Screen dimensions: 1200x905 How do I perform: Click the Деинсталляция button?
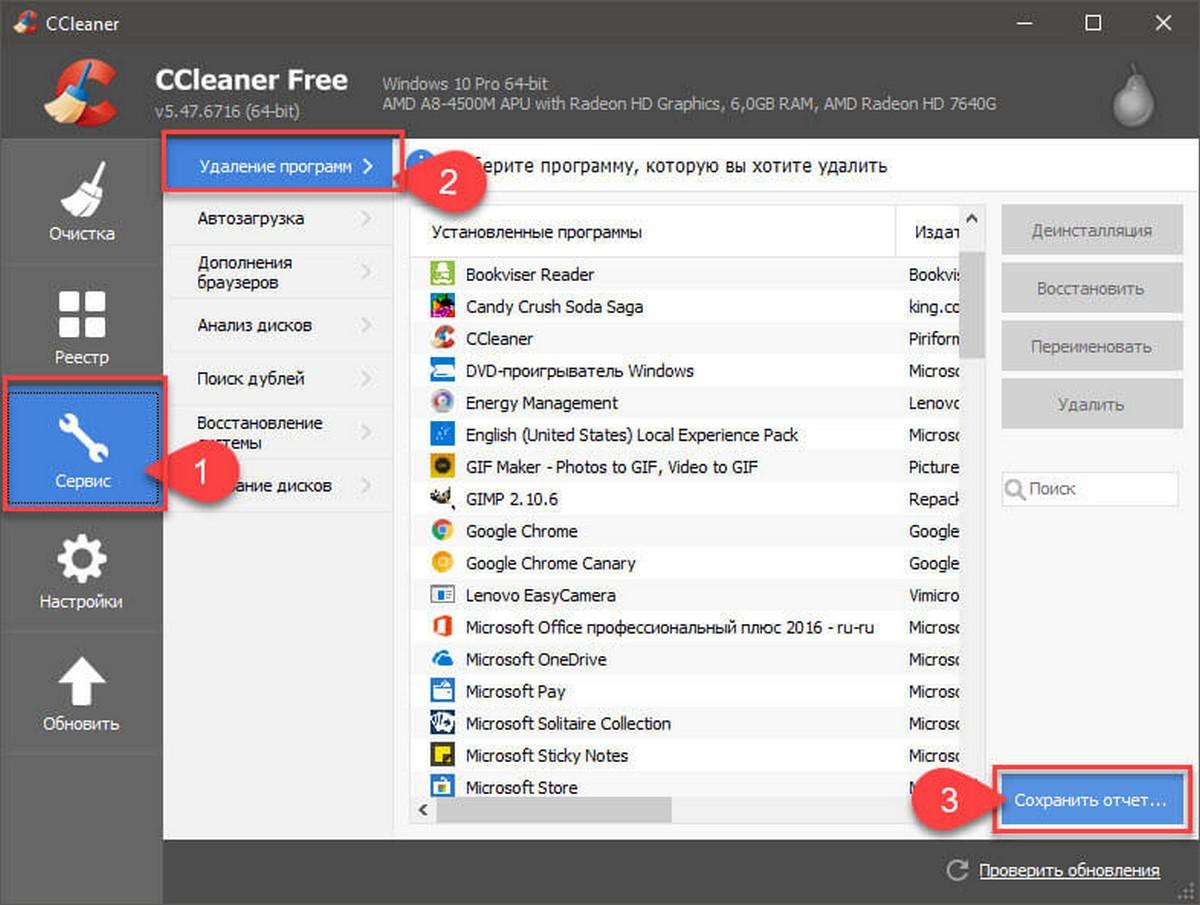pos(1091,231)
